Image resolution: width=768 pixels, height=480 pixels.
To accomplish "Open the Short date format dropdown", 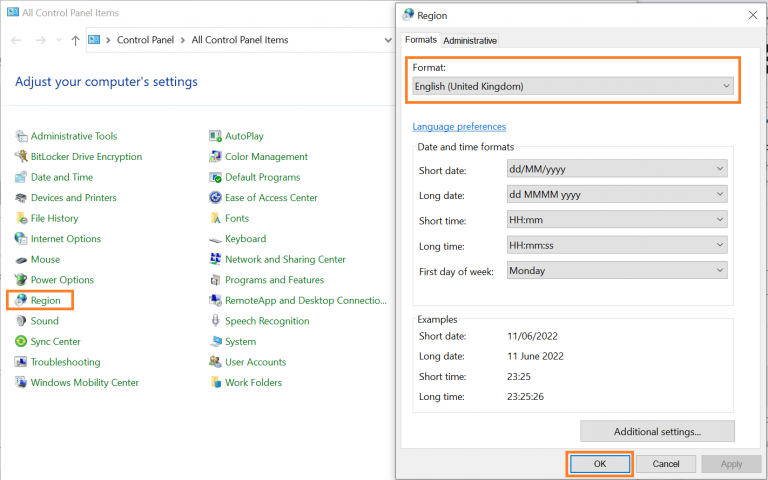I will pos(617,170).
